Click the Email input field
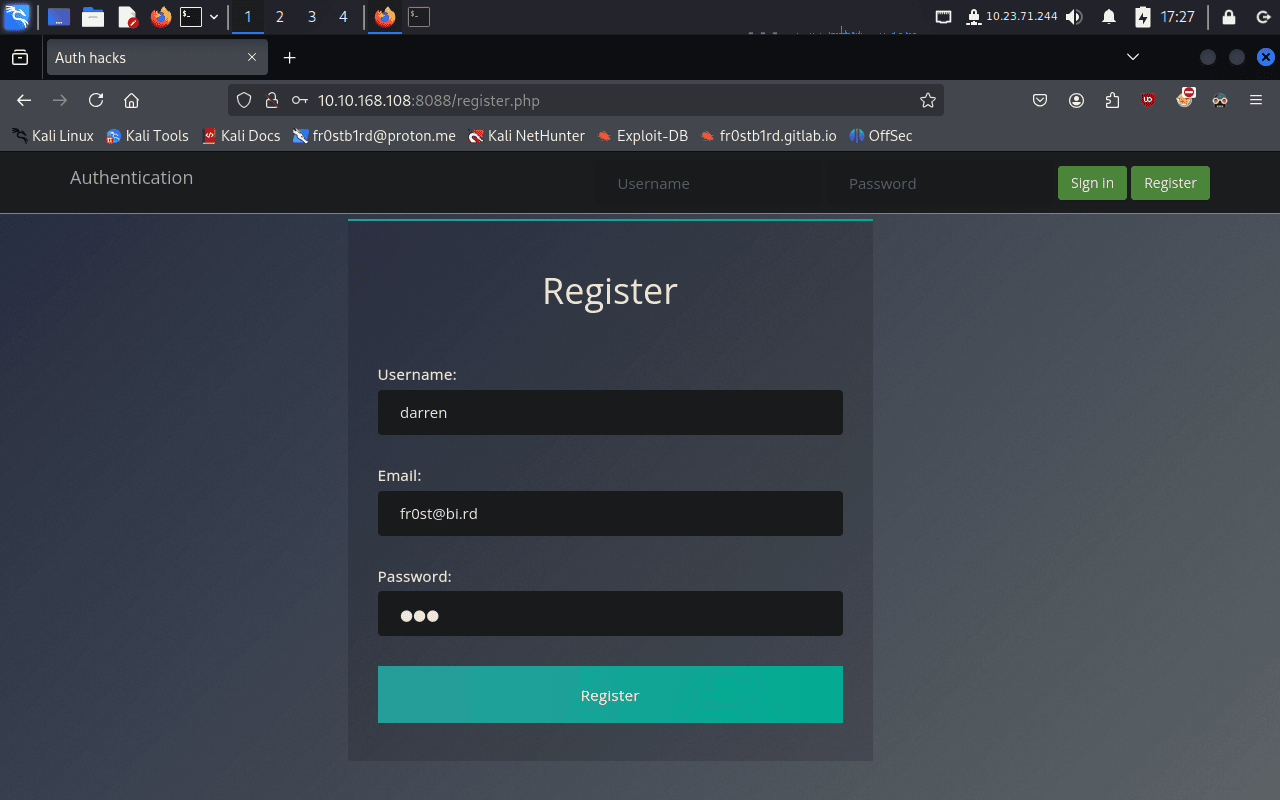The image size is (1280, 800). 610,513
